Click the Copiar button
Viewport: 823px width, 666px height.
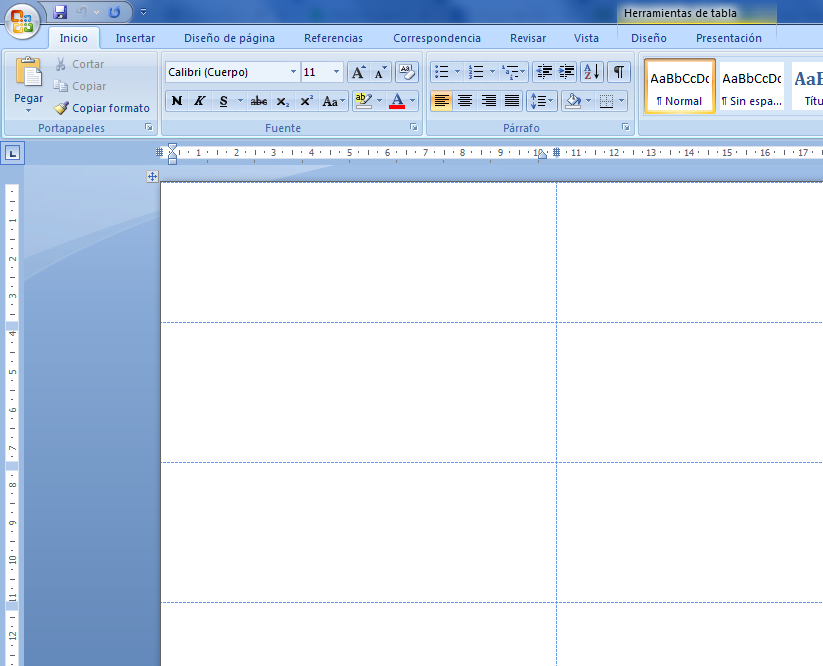[80, 86]
